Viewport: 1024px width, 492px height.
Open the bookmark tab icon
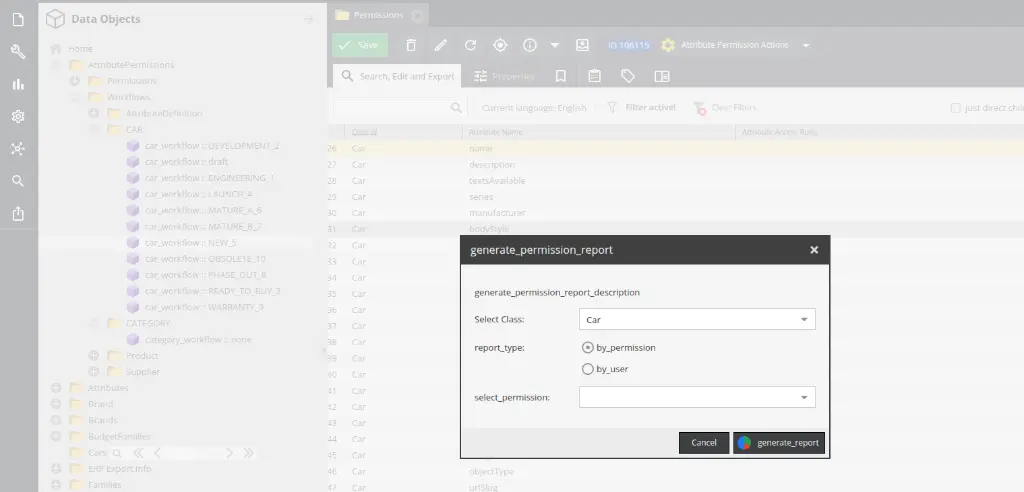[x=560, y=76]
